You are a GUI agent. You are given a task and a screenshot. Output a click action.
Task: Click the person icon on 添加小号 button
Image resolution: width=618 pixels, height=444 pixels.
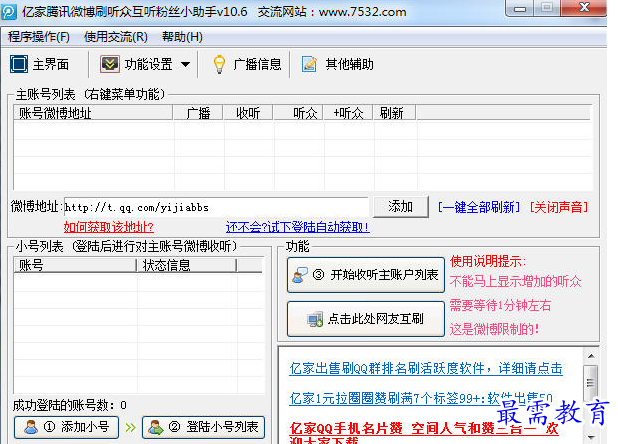(31, 427)
